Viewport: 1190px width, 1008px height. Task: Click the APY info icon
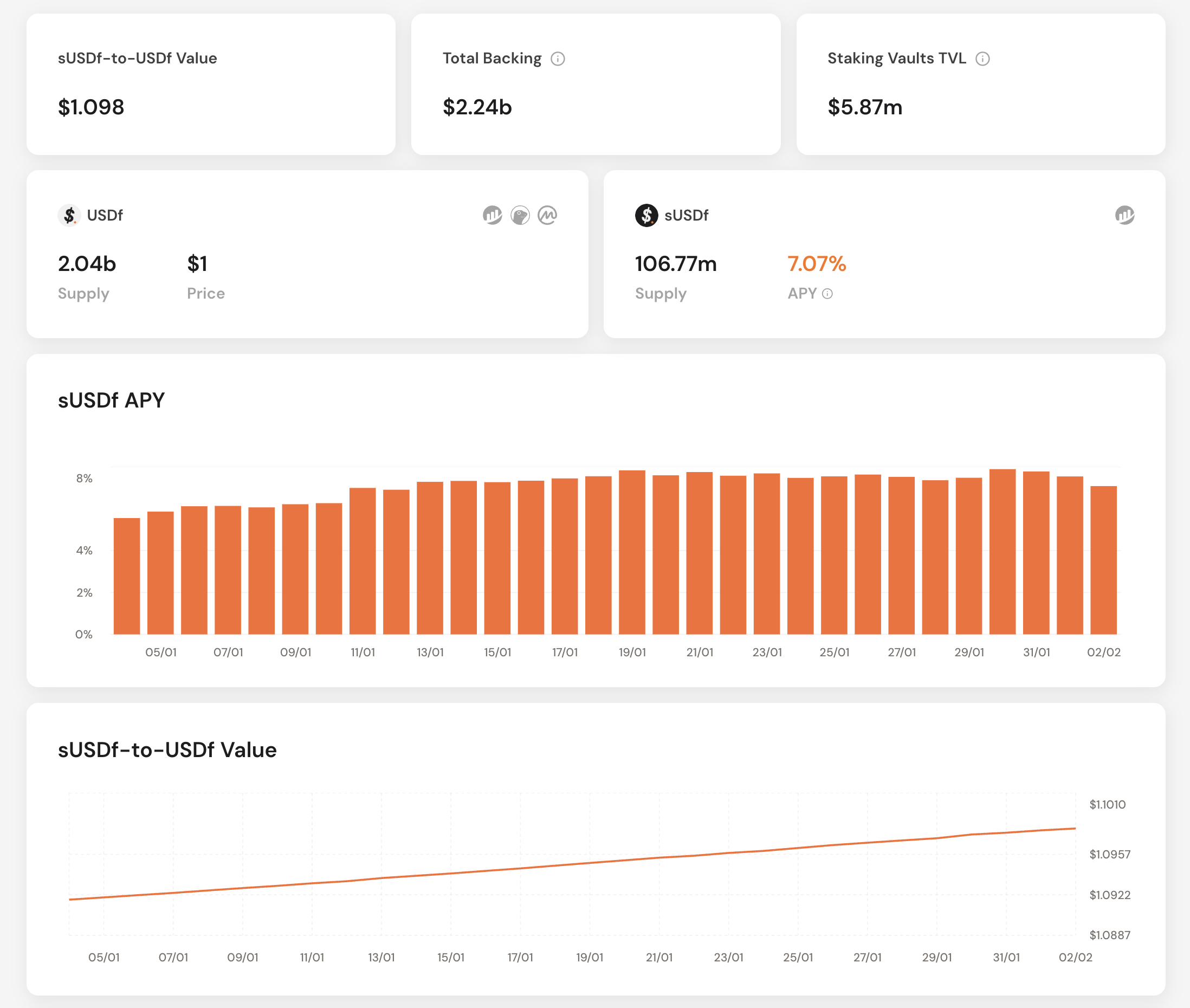tap(827, 294)
